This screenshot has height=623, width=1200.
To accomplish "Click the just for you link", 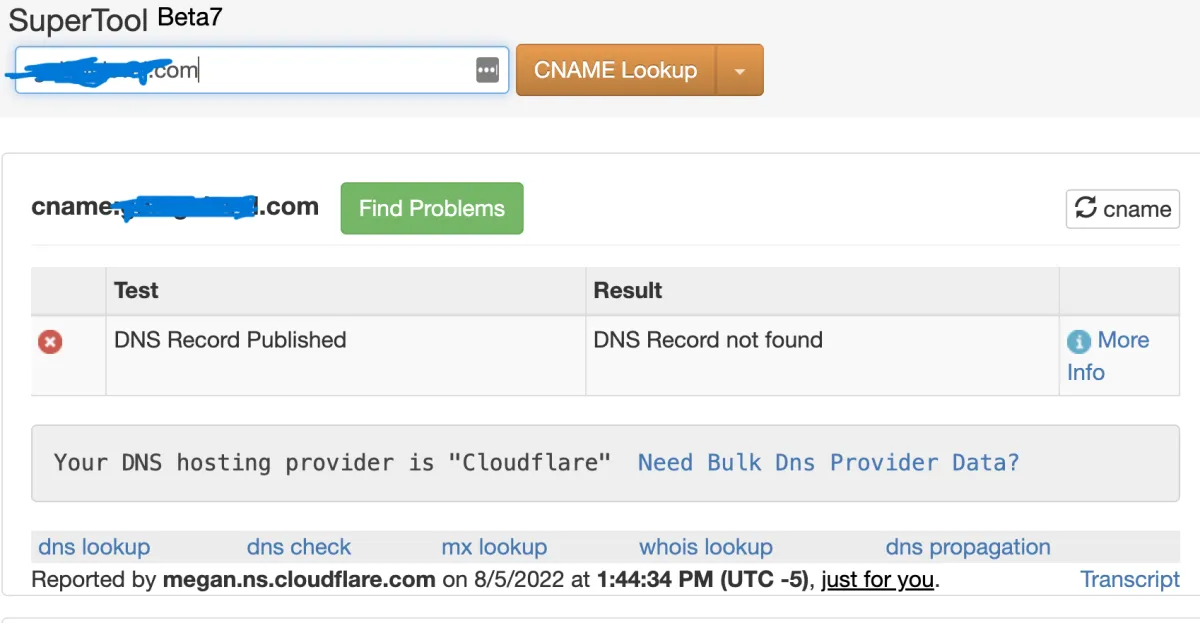I will click(877, 579).
